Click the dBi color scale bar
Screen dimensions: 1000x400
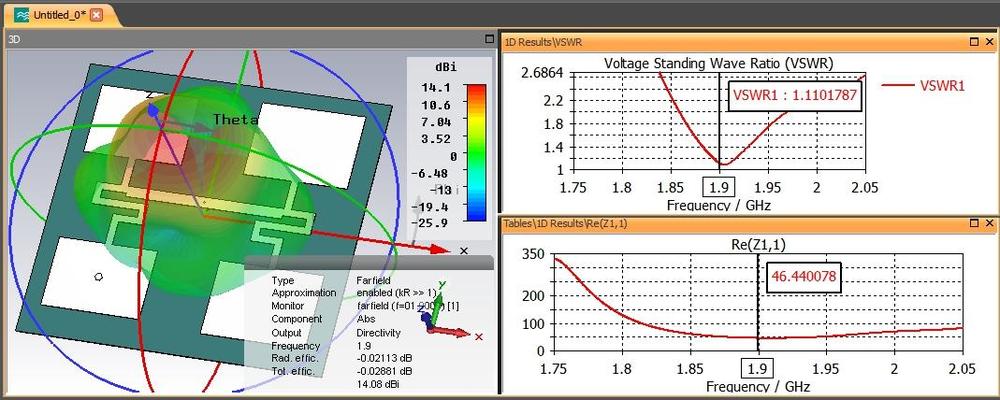point(478,154)
